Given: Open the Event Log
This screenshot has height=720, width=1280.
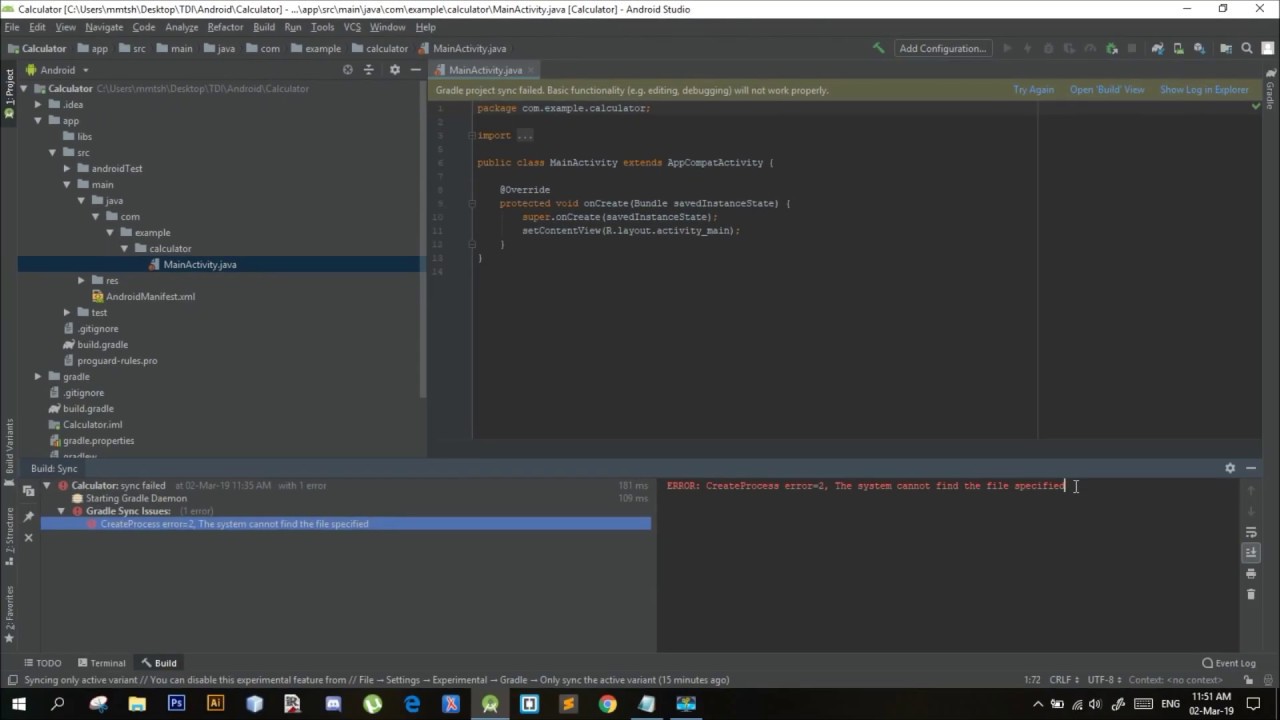Looking at the screenshot, I should pyautogui.click(x=1229, y=663).
